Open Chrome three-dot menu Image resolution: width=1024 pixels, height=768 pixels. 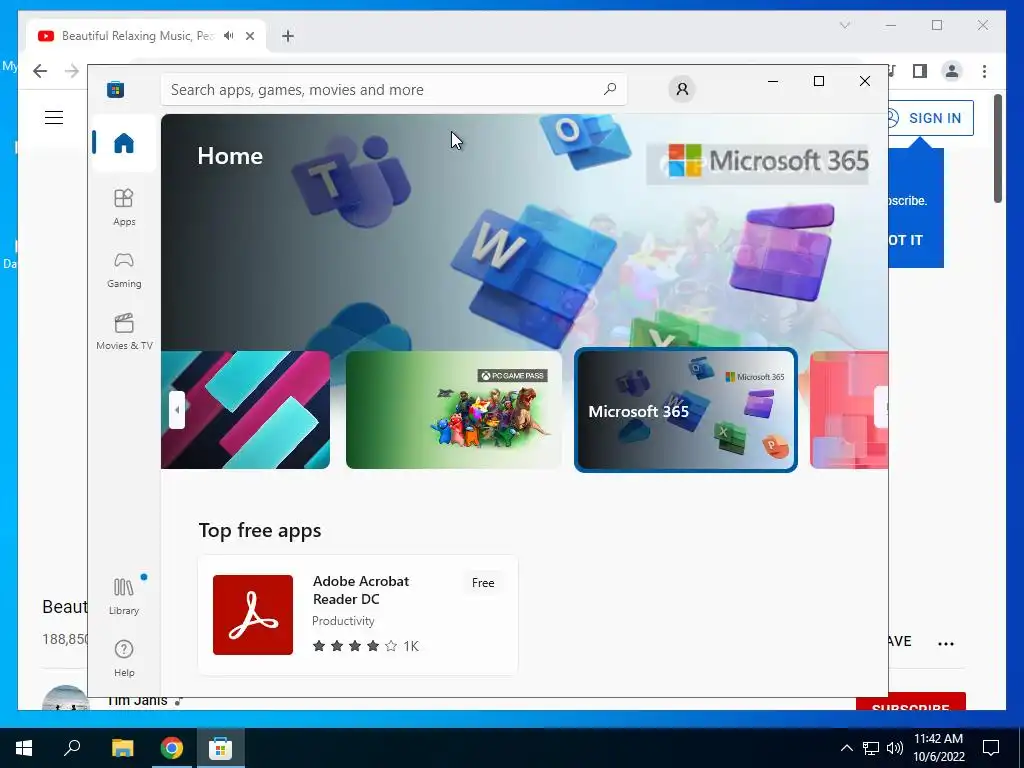[984, 71]
